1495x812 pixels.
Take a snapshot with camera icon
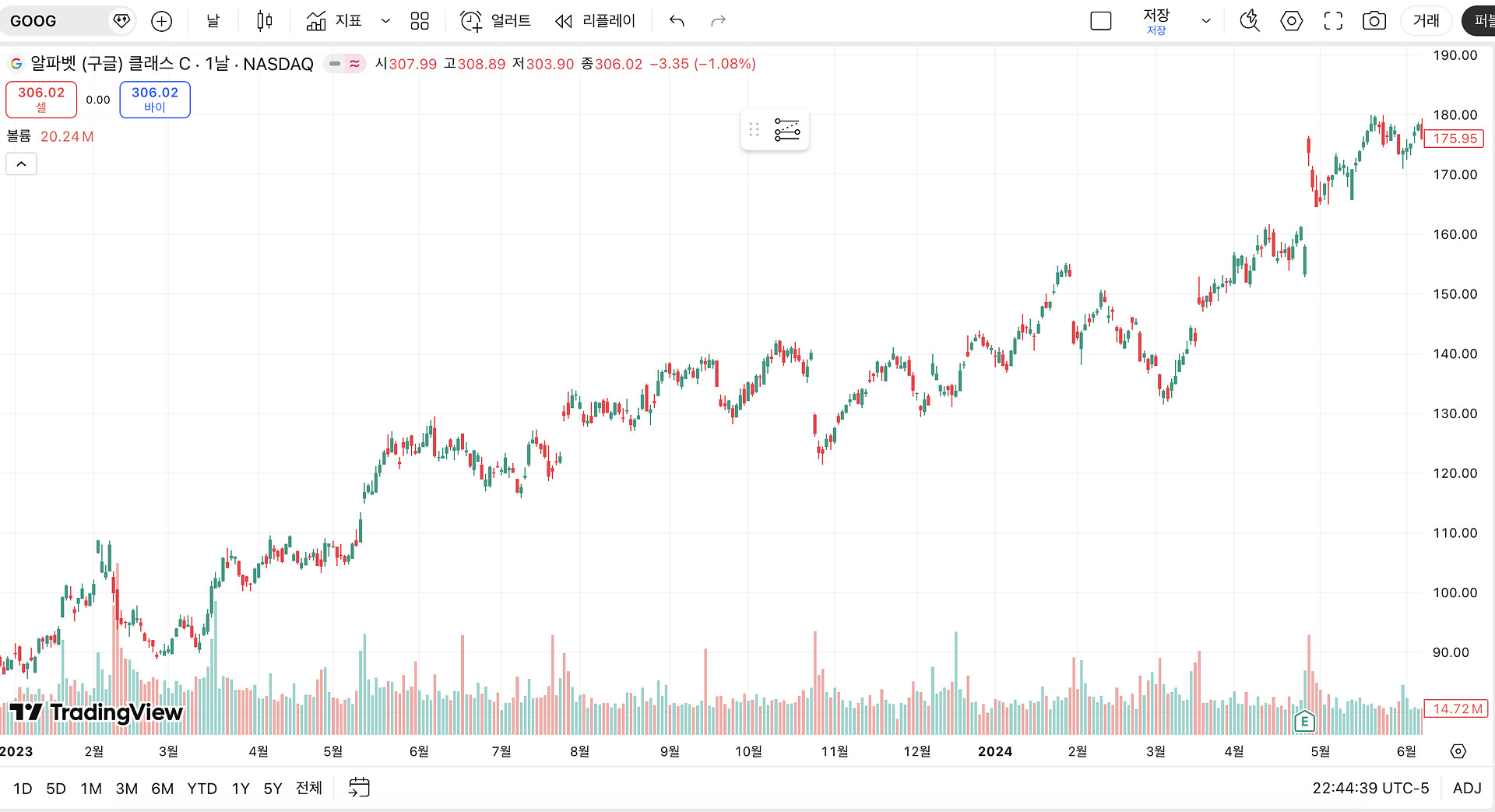1374,21
